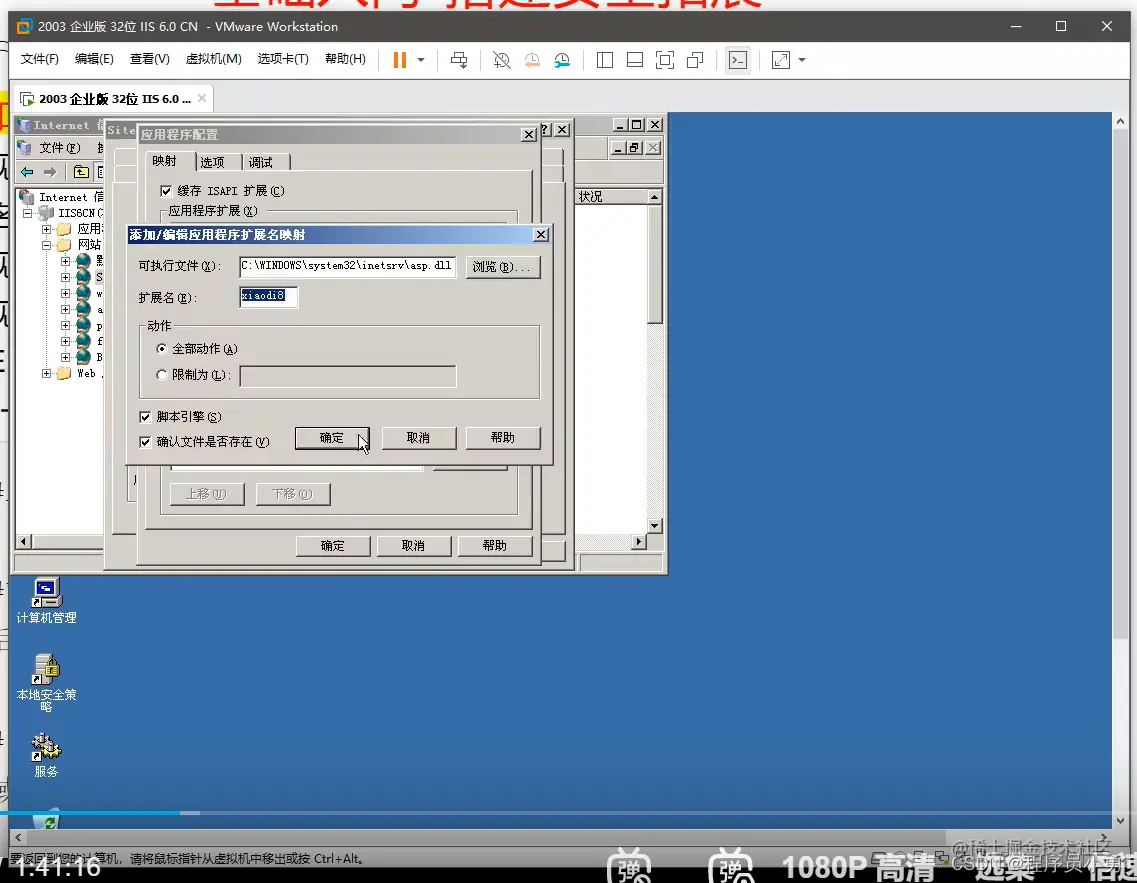Open the 虚拟机(M) menu
This screenshot has width=1137, height=883.
click(213, 59)
